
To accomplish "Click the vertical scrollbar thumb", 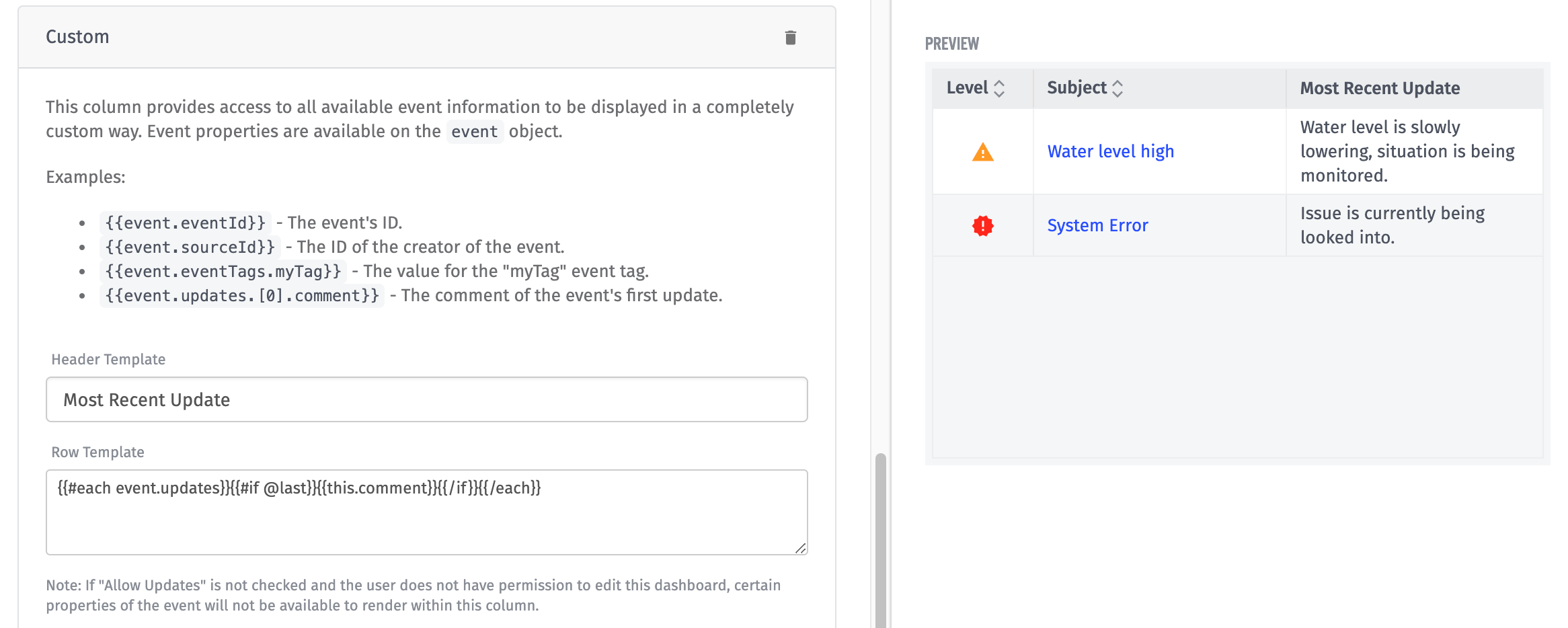I will (880, 538).
